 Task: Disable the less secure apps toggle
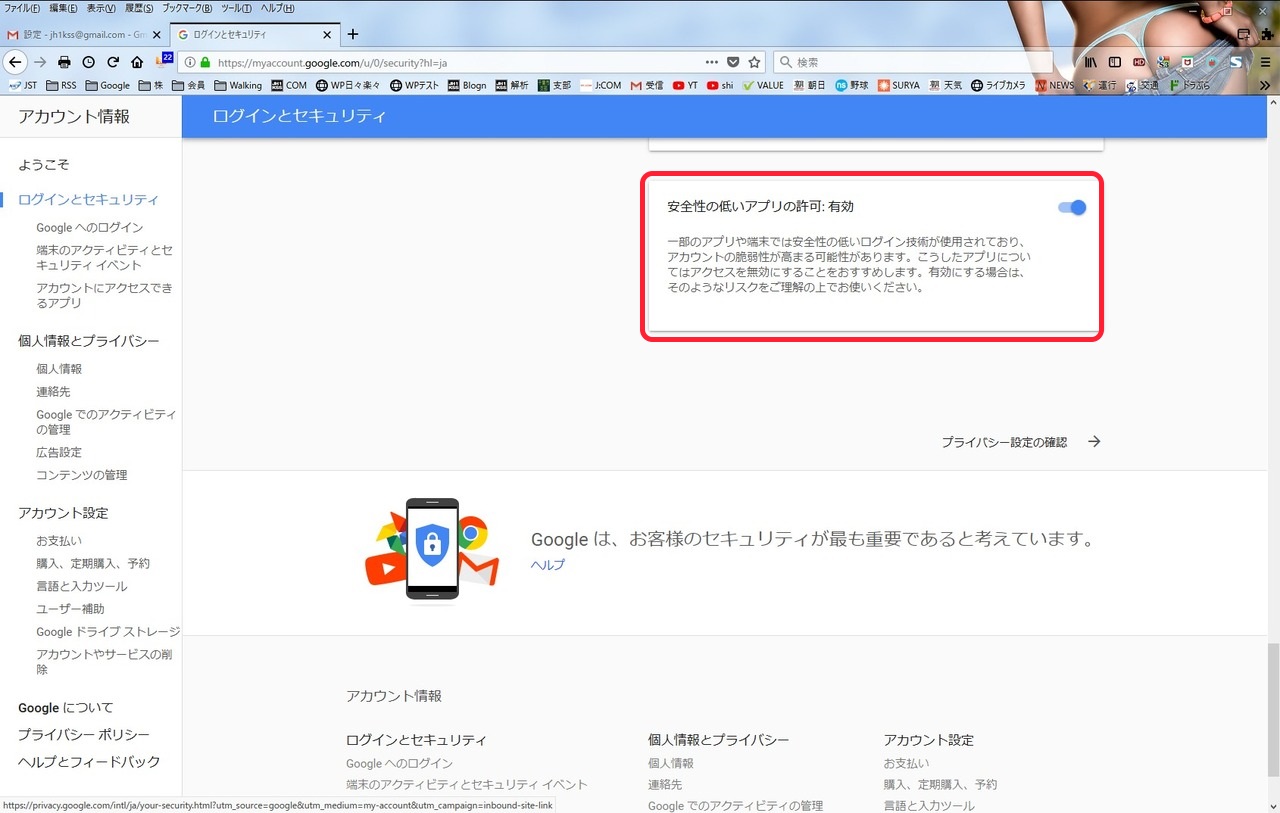click(x=1071, y=208)
